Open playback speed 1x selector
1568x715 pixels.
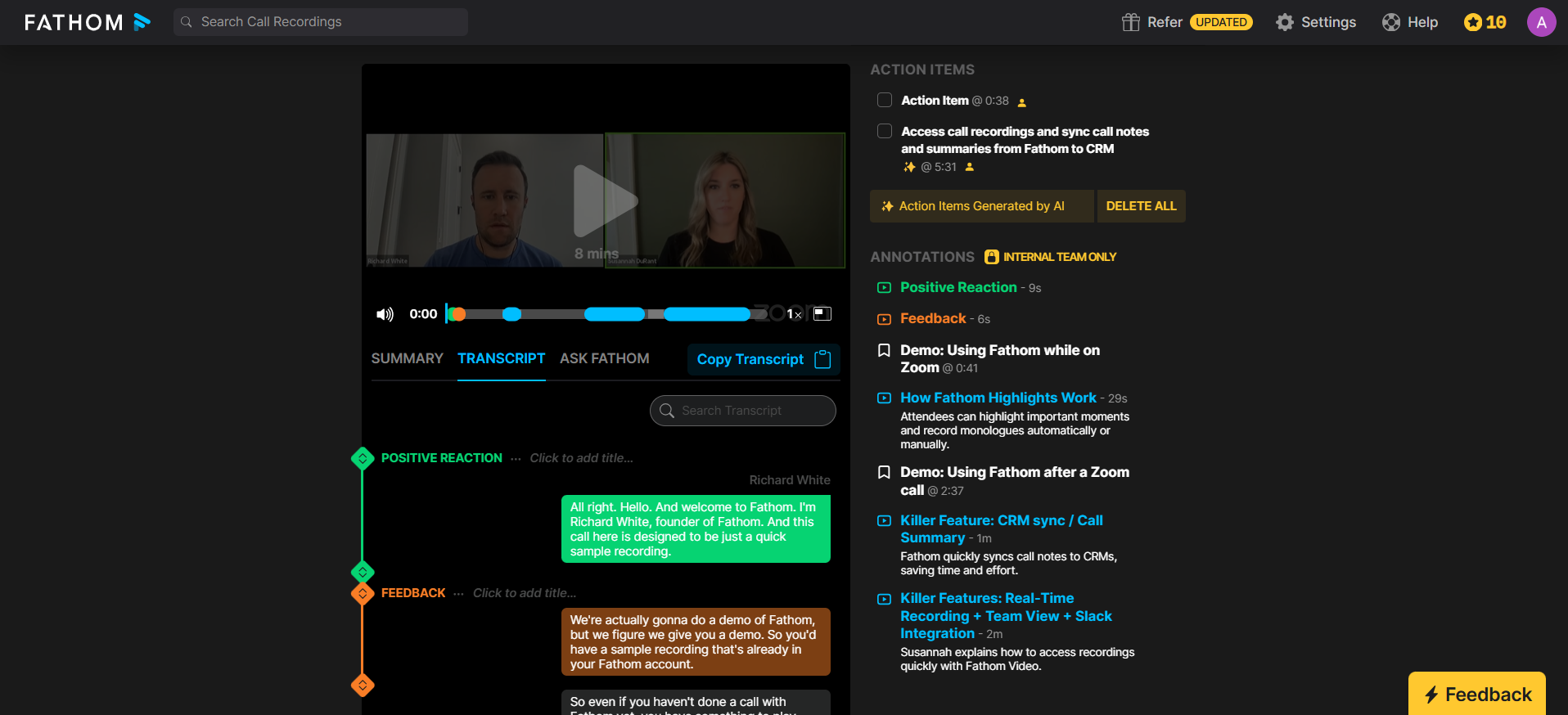[x=794, y=314]
